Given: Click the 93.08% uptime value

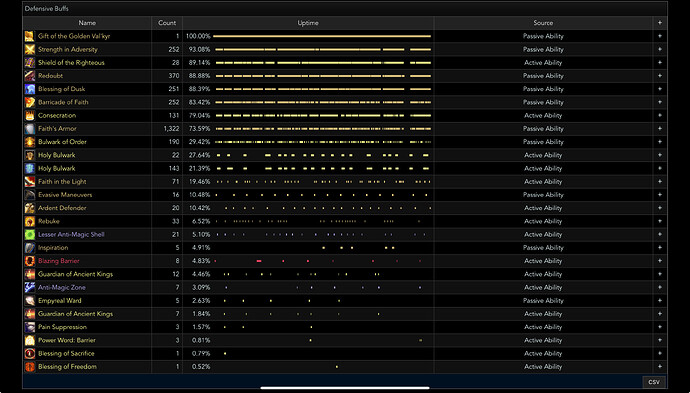Looking at the screenshot, I should click(199, 49).
